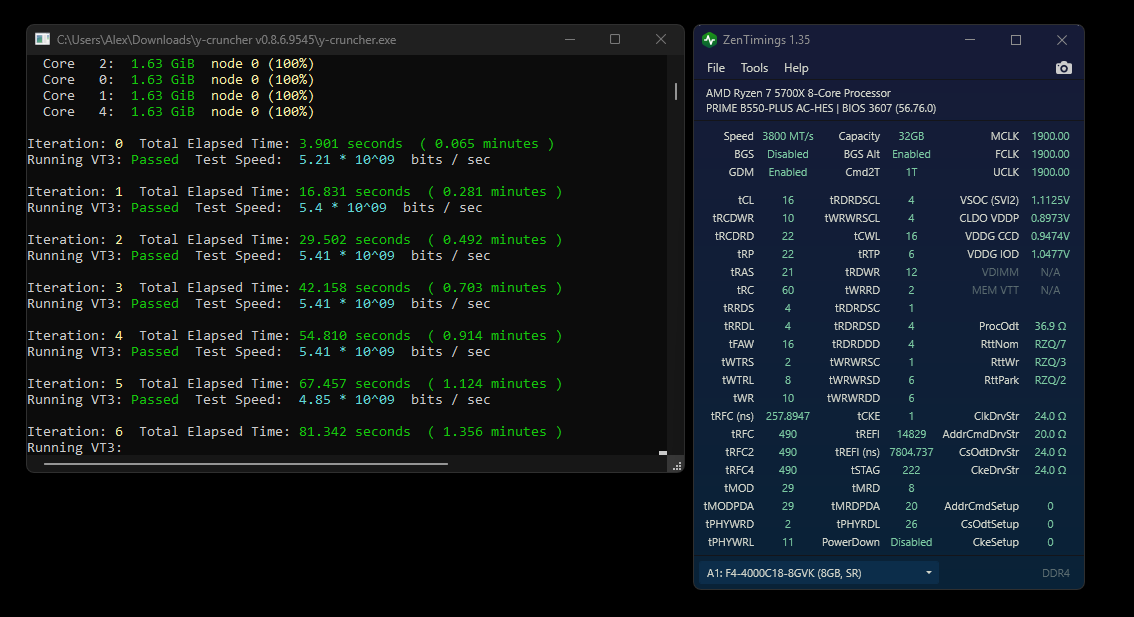Viewport: 1134px width, 617px height.
Task: Click the tRFC4 timing label
Action: click(739, 470)
